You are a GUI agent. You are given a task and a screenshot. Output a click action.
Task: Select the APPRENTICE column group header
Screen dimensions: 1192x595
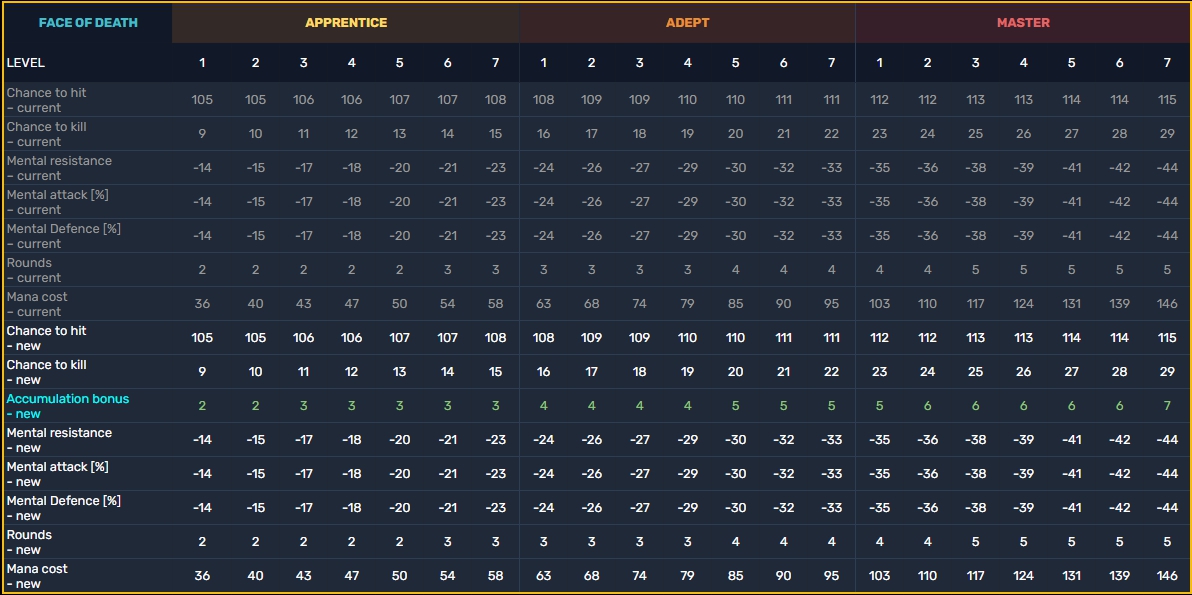pyautogui.click(x=346, y=23)
